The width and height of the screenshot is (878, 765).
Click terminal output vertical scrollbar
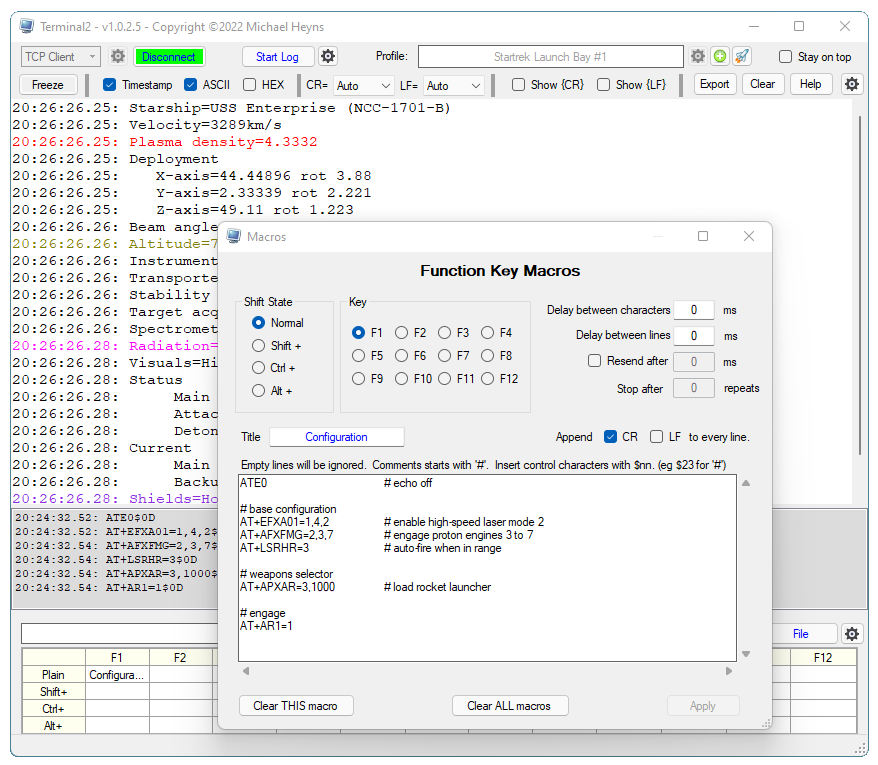860,284
